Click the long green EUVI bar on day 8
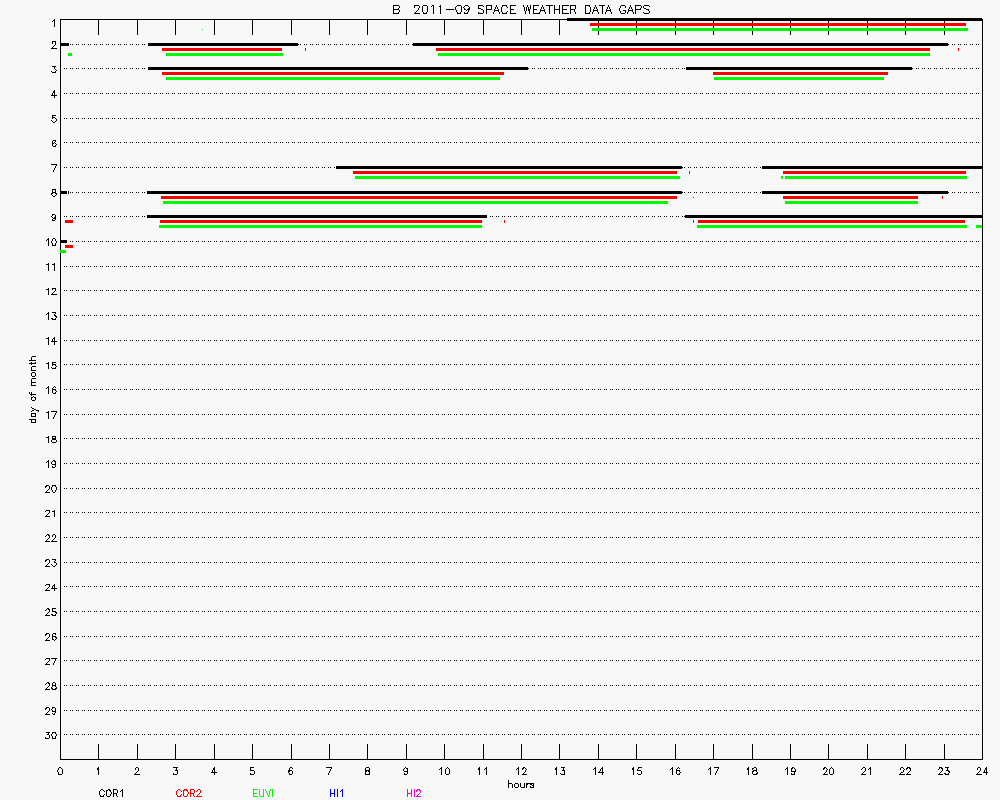 [x=415, y=202]
